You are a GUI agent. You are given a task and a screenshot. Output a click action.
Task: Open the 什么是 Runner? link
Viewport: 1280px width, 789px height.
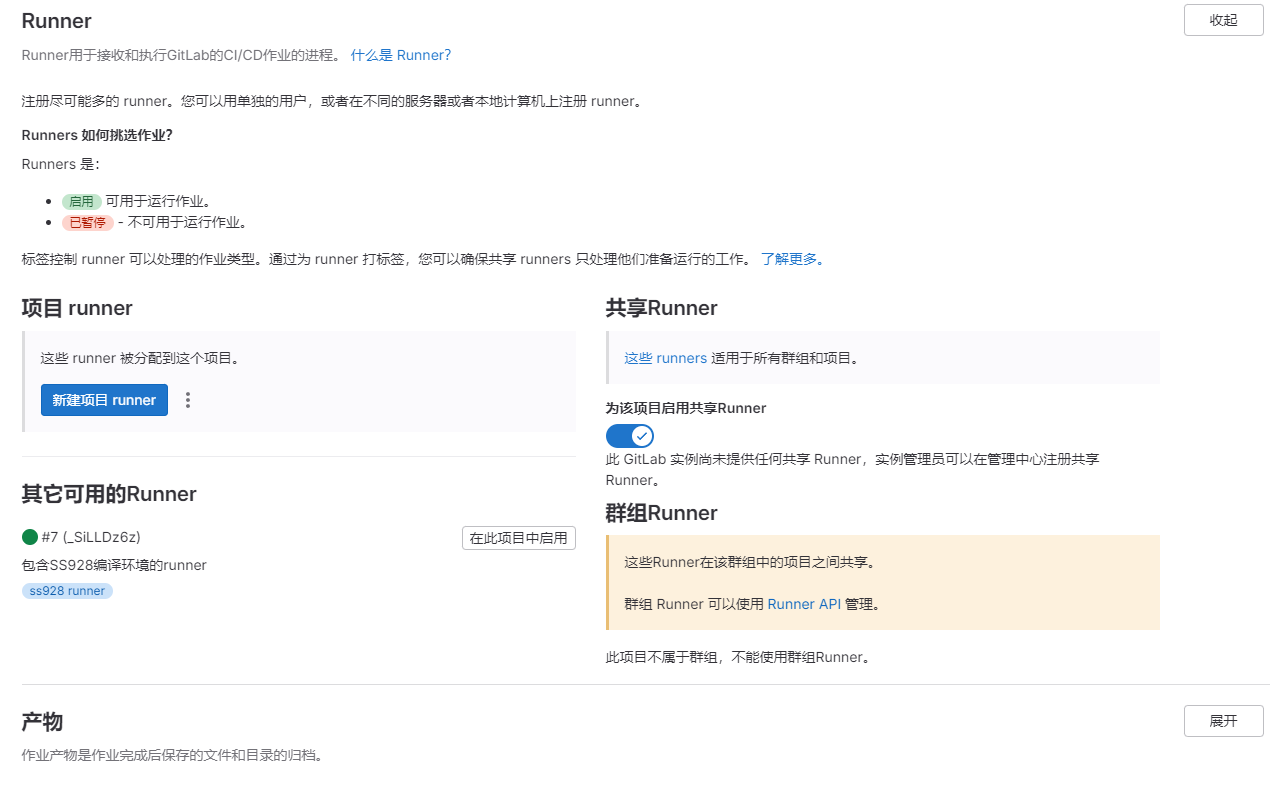click(x=401, y=55)
